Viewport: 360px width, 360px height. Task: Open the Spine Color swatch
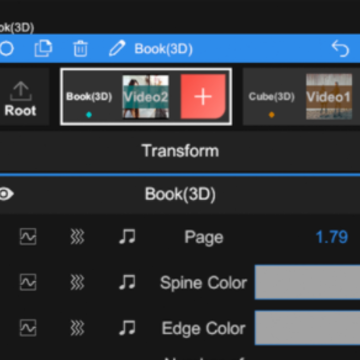tap(307, 282)
